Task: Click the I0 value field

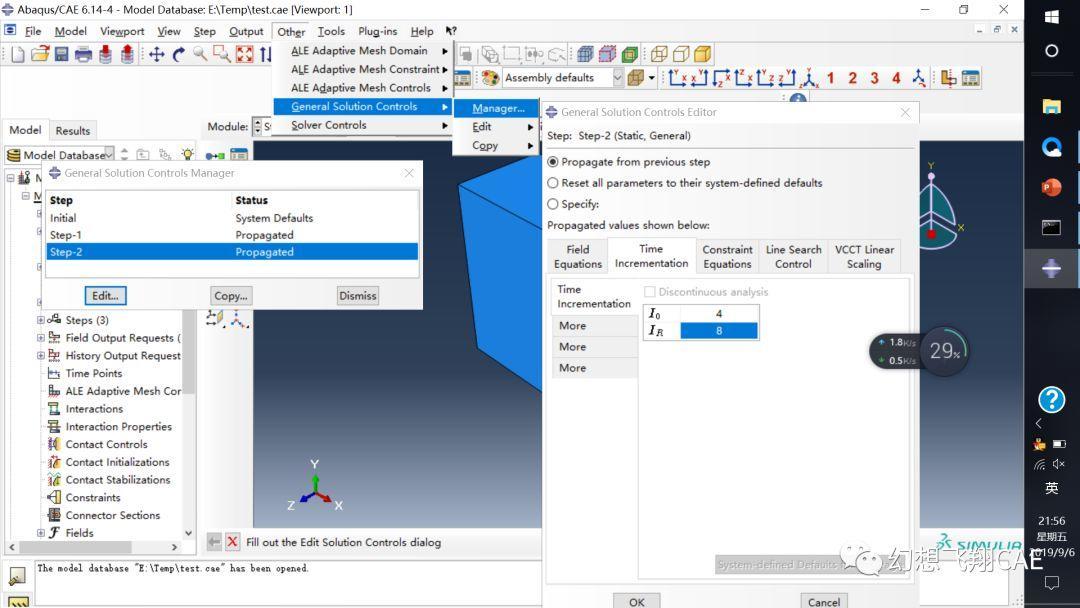Action: pos(719,313)
